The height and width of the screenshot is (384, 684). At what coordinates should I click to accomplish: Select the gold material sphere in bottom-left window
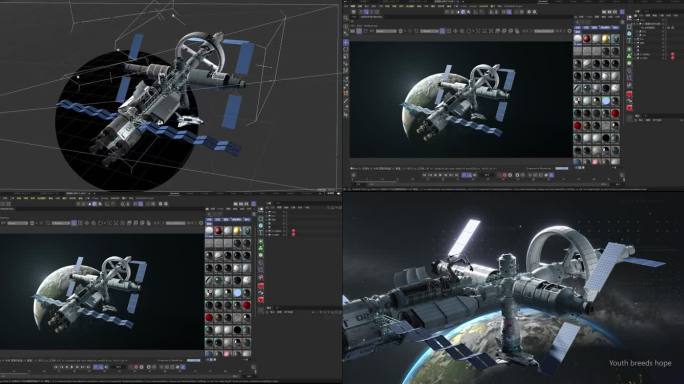pyautogui.click(x=237, y=230)
